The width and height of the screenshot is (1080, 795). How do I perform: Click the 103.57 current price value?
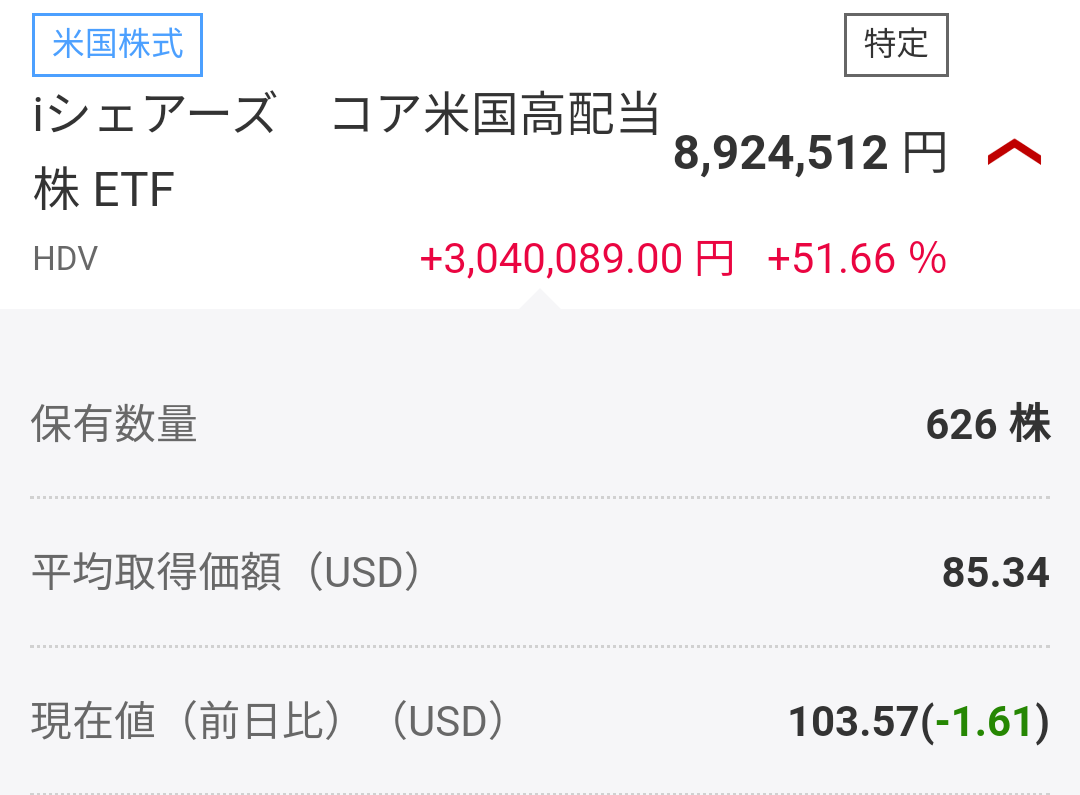click(x=853, y=721)
